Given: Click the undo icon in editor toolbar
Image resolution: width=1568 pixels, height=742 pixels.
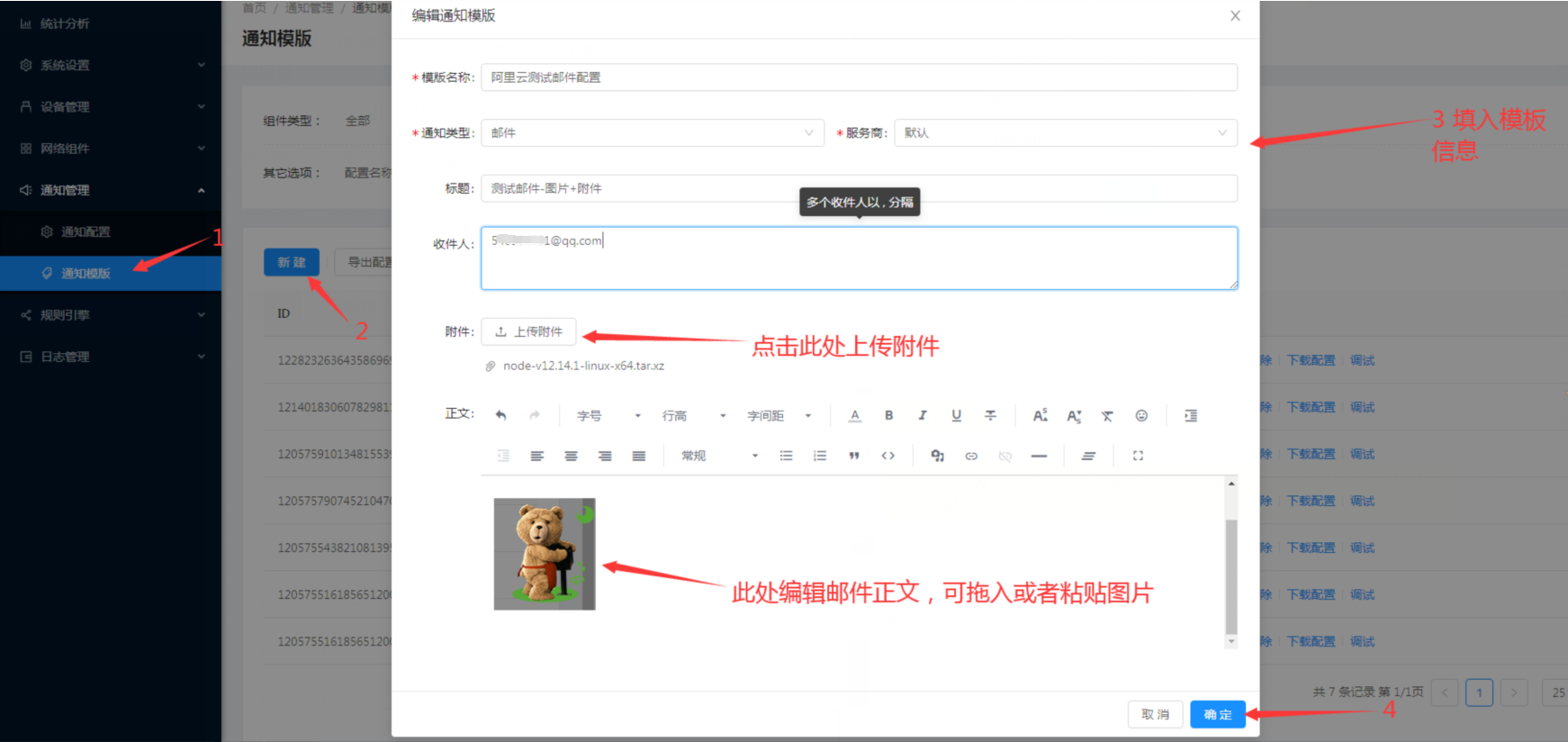Looking at the screenshot, I should pos(501,415).
